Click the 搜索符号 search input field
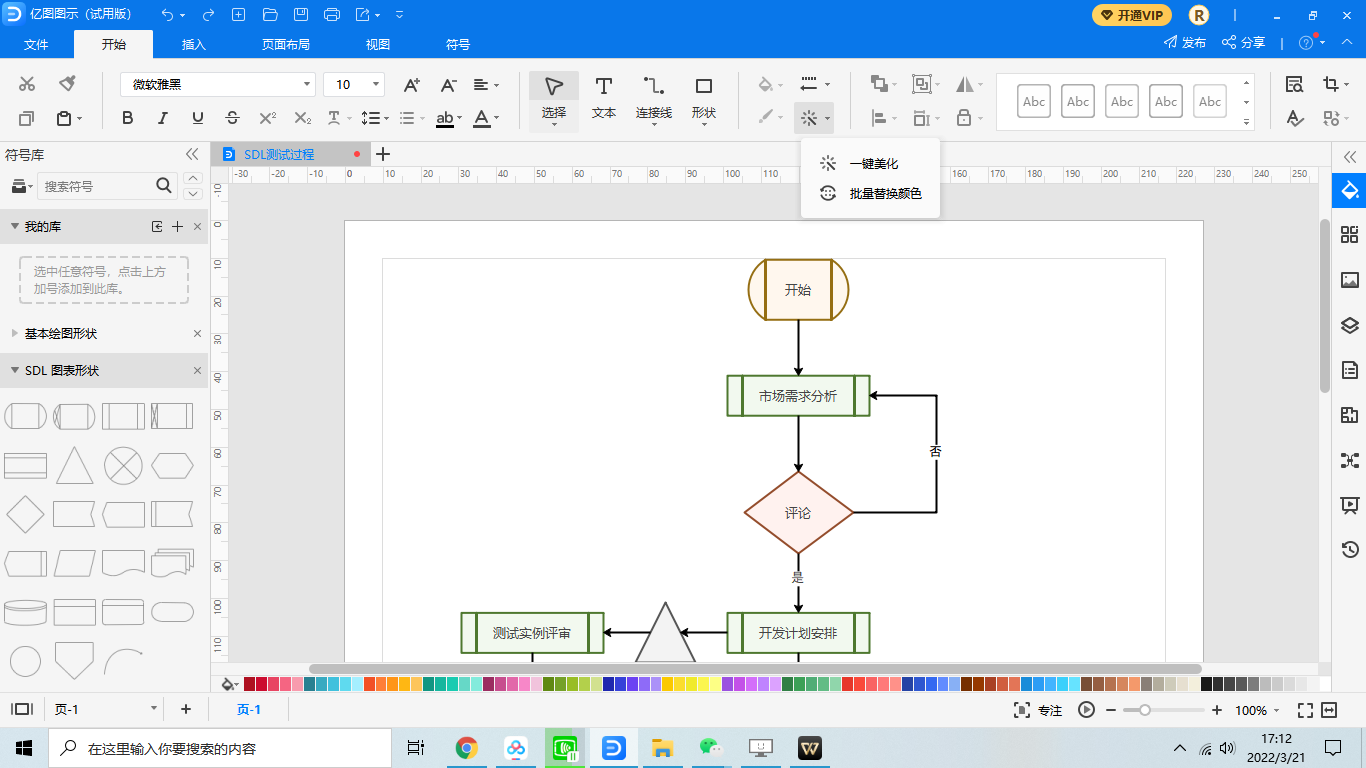Screen dimensions: 1366x768 [96, 186]
